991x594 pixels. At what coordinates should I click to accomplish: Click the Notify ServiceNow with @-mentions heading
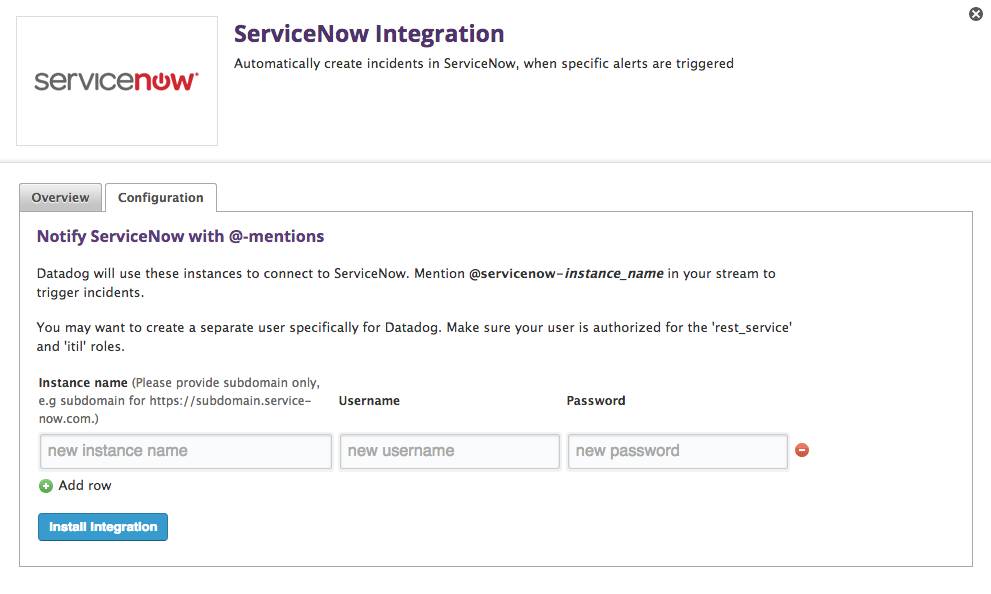click(180, 237)
